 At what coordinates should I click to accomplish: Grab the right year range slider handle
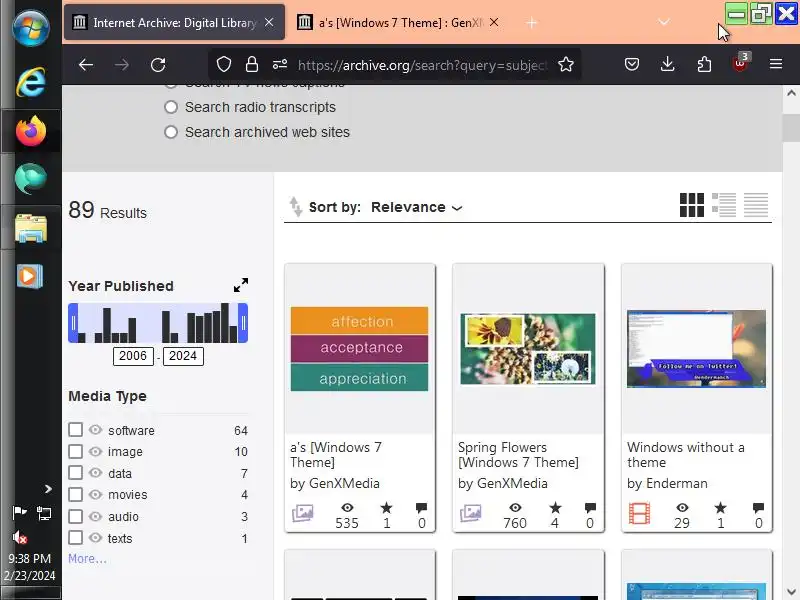[243, 323]
